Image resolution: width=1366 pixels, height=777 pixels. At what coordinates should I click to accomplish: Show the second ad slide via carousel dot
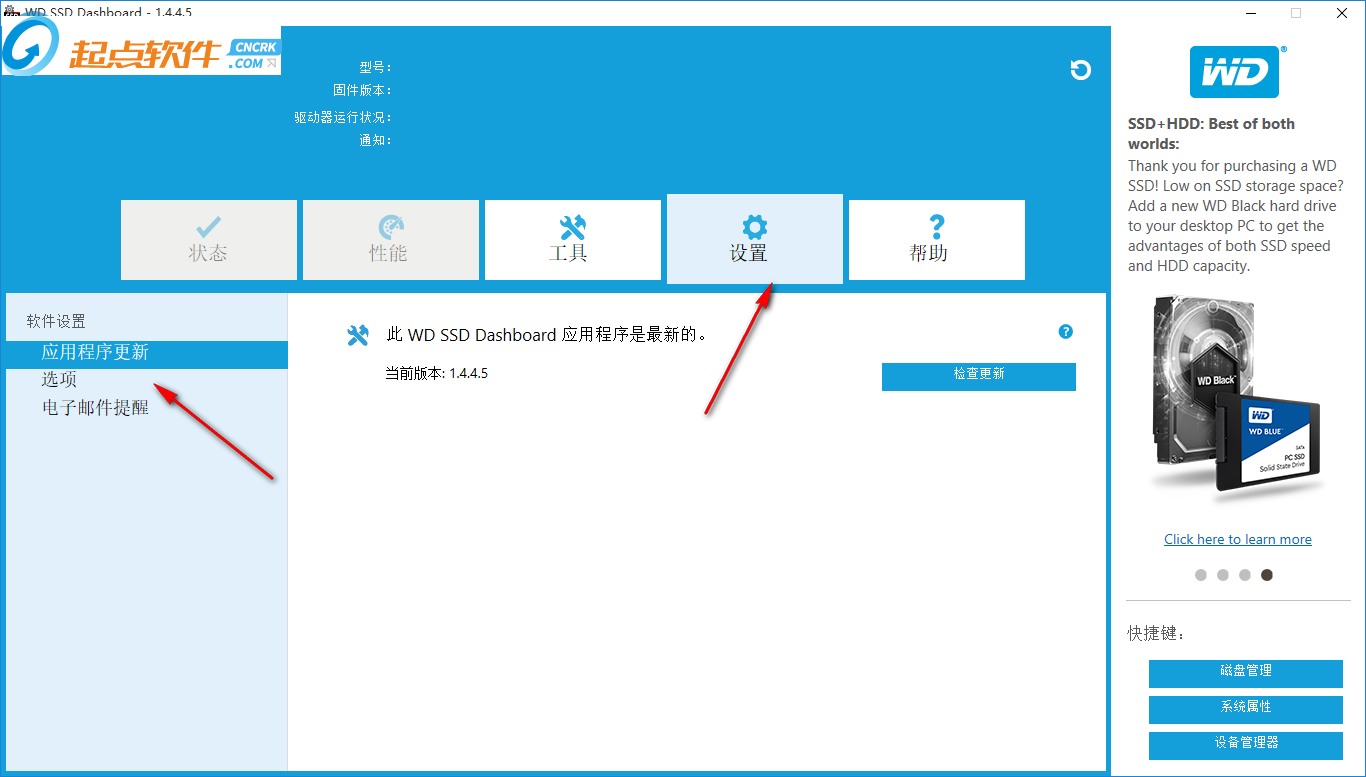(x=1223, y=575)
